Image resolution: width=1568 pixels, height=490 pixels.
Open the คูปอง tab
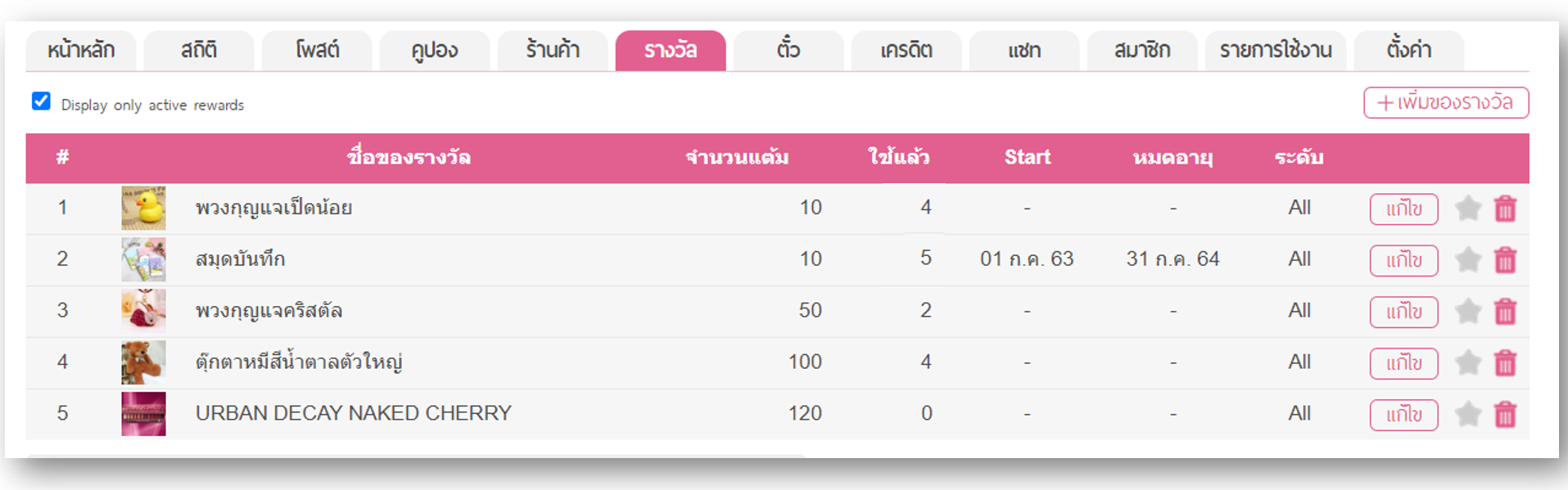coord(434,51)
